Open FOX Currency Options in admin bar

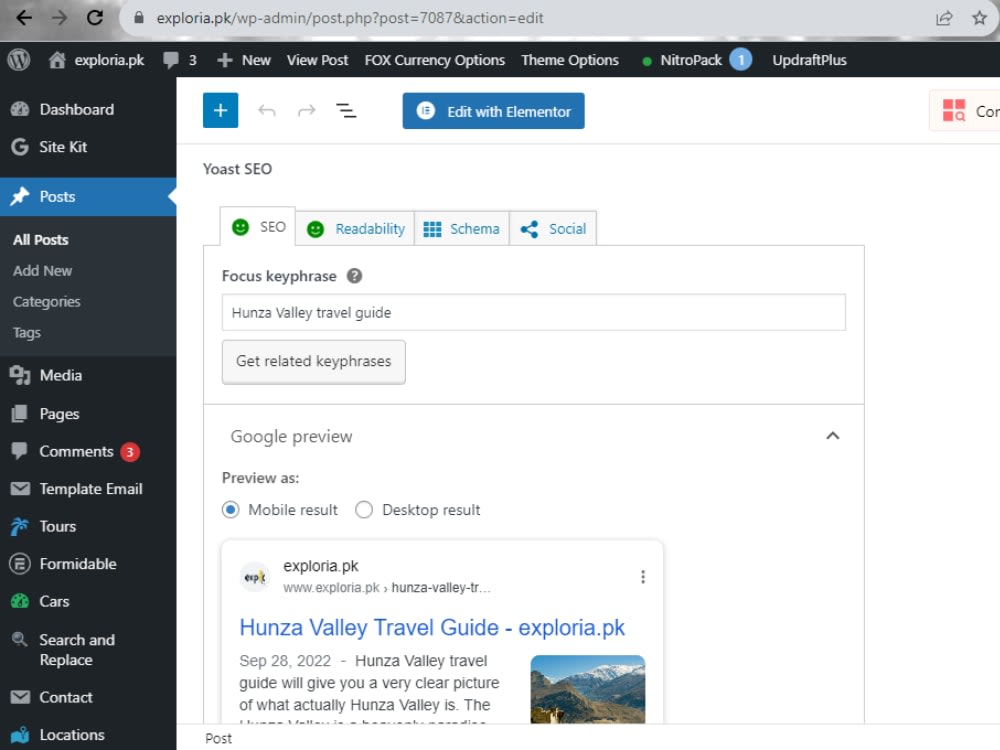(434, 60)
